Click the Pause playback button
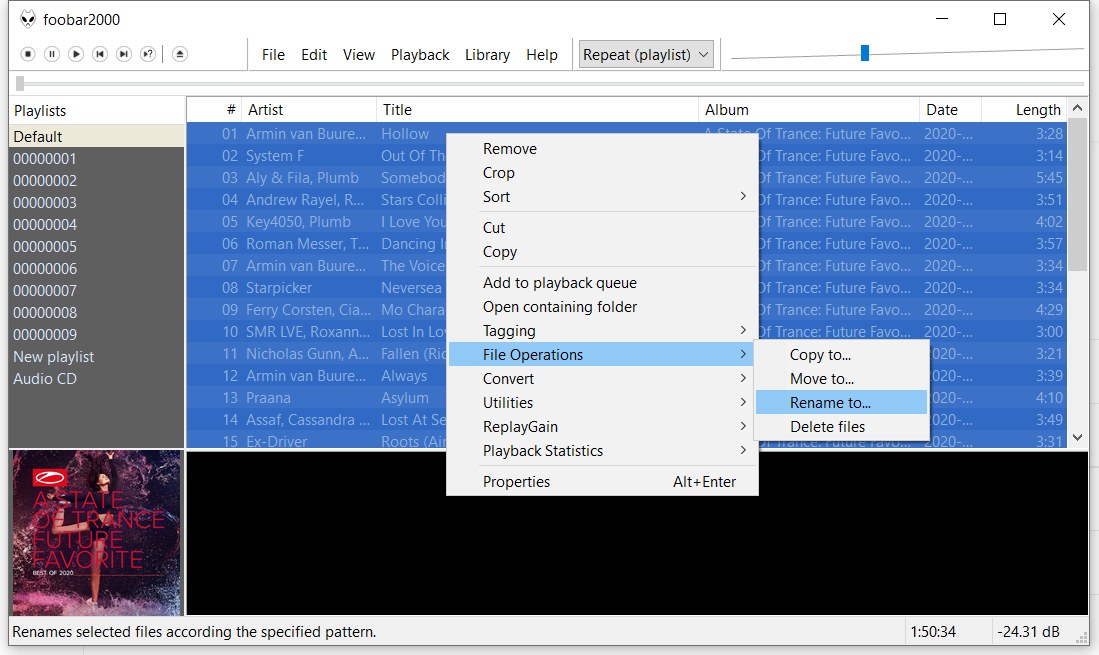The height and width of the screenshot is (655, 1099). coord(52,54)
